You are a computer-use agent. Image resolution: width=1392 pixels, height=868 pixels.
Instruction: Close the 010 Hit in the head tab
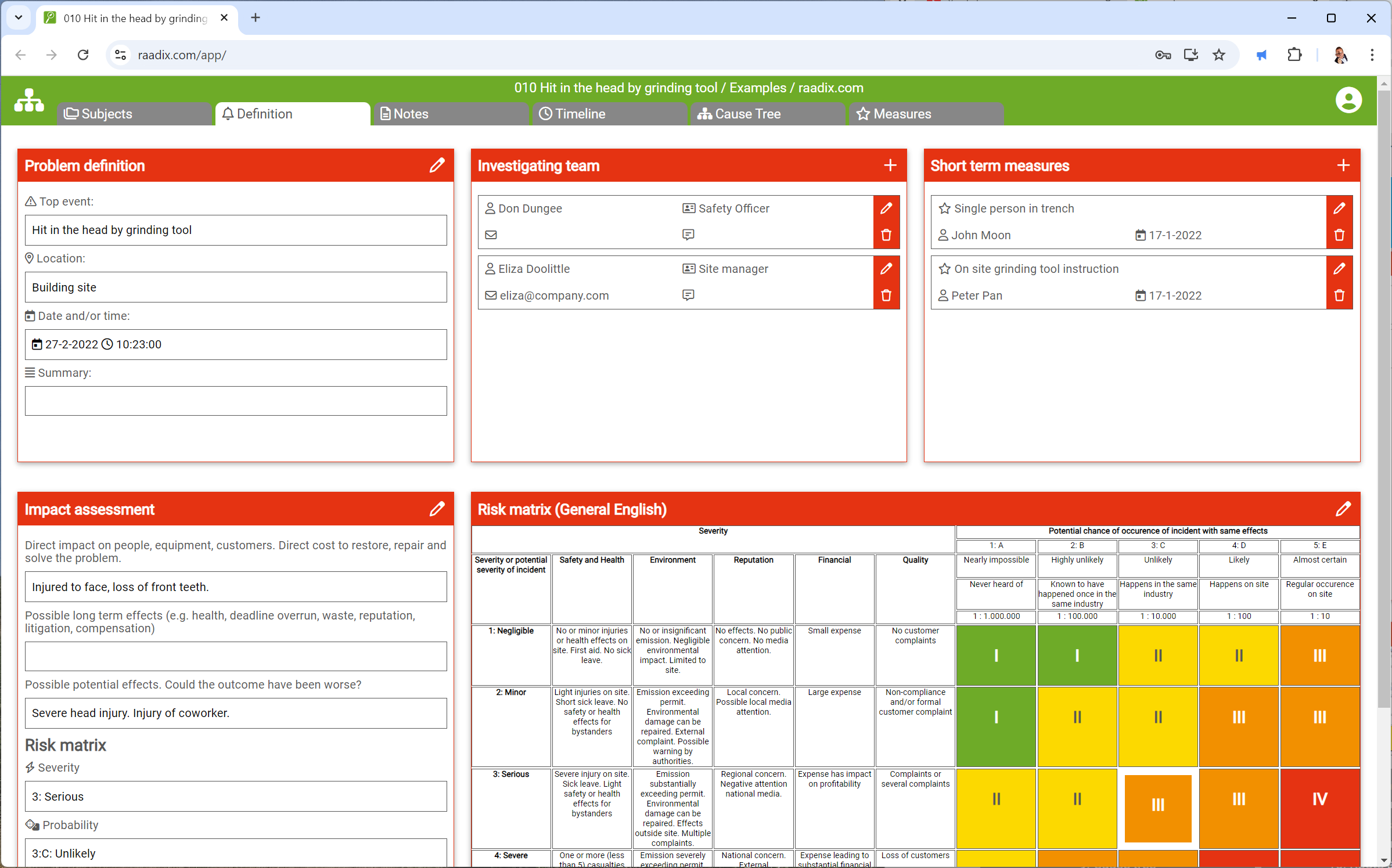[224, 18]
